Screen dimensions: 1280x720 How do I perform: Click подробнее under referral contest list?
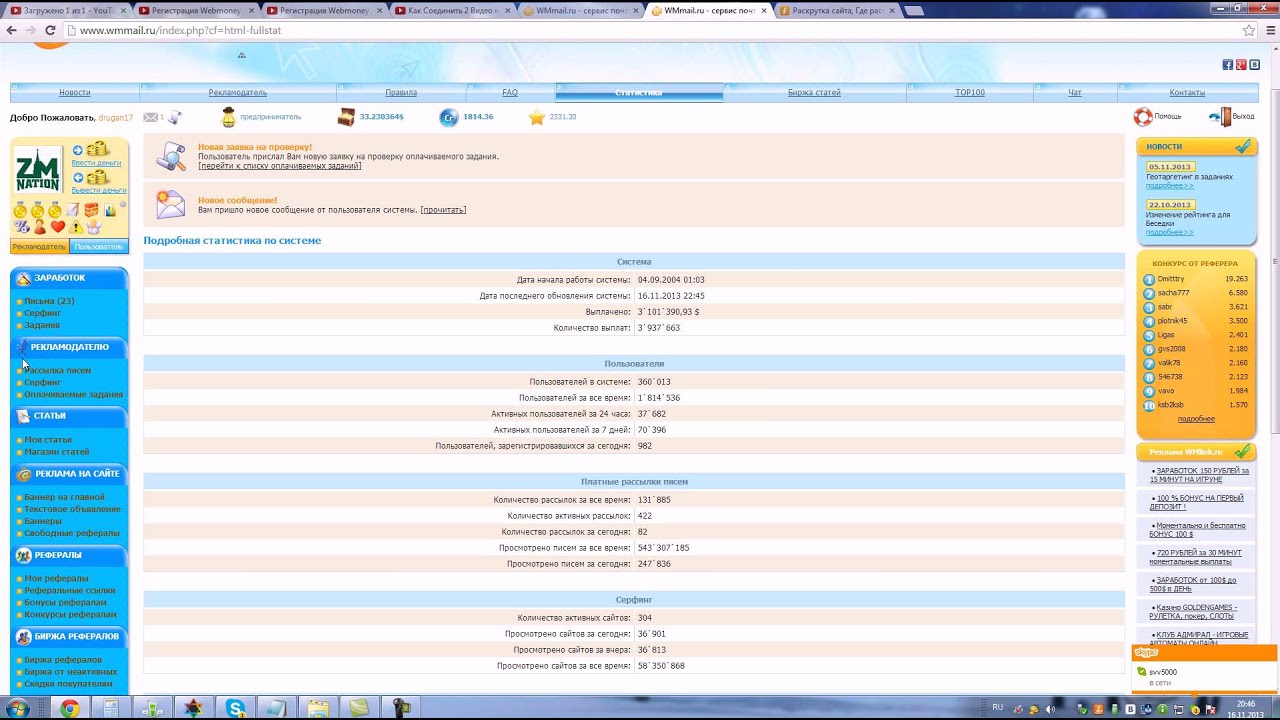[x=1196, y=419]
